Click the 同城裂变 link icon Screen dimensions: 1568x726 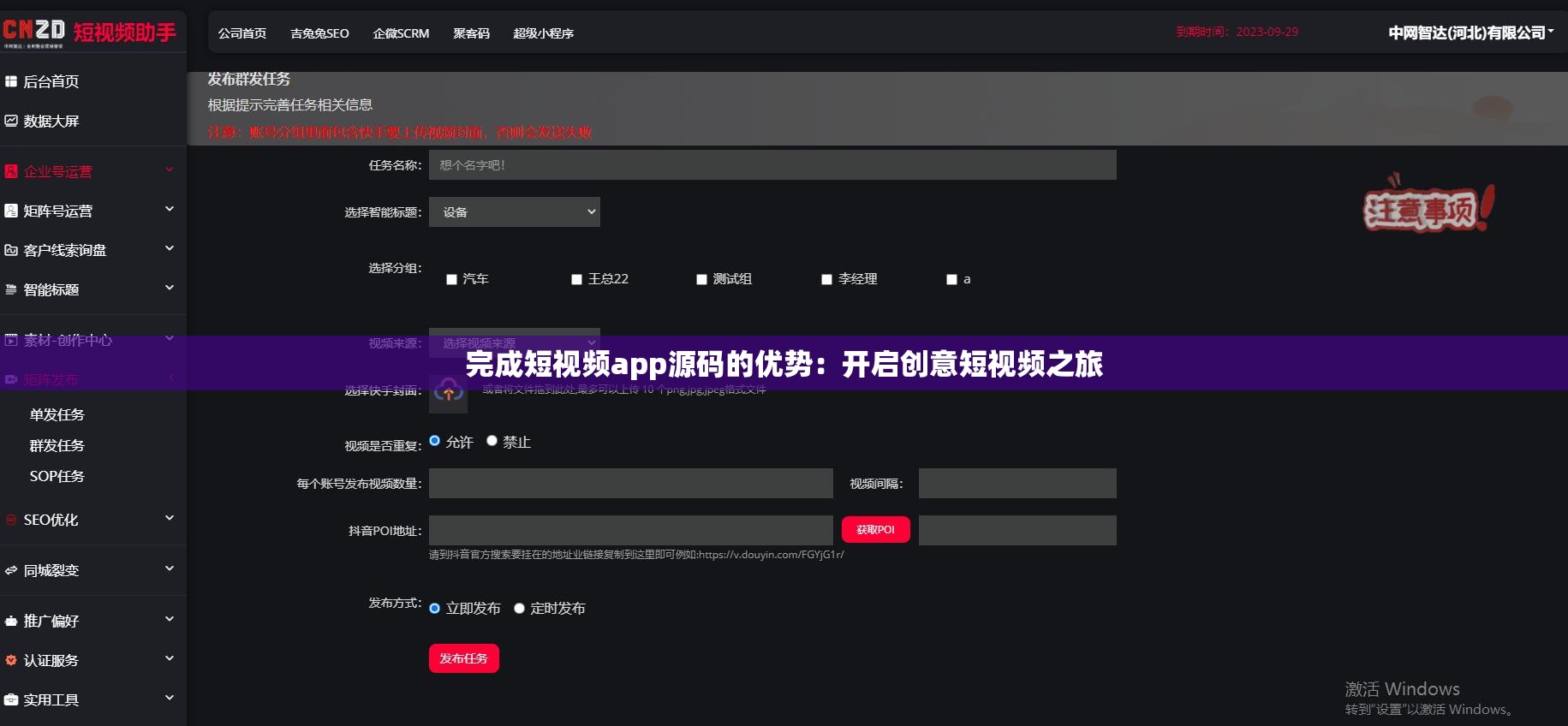pyautogui.click(x=11, y=570)
